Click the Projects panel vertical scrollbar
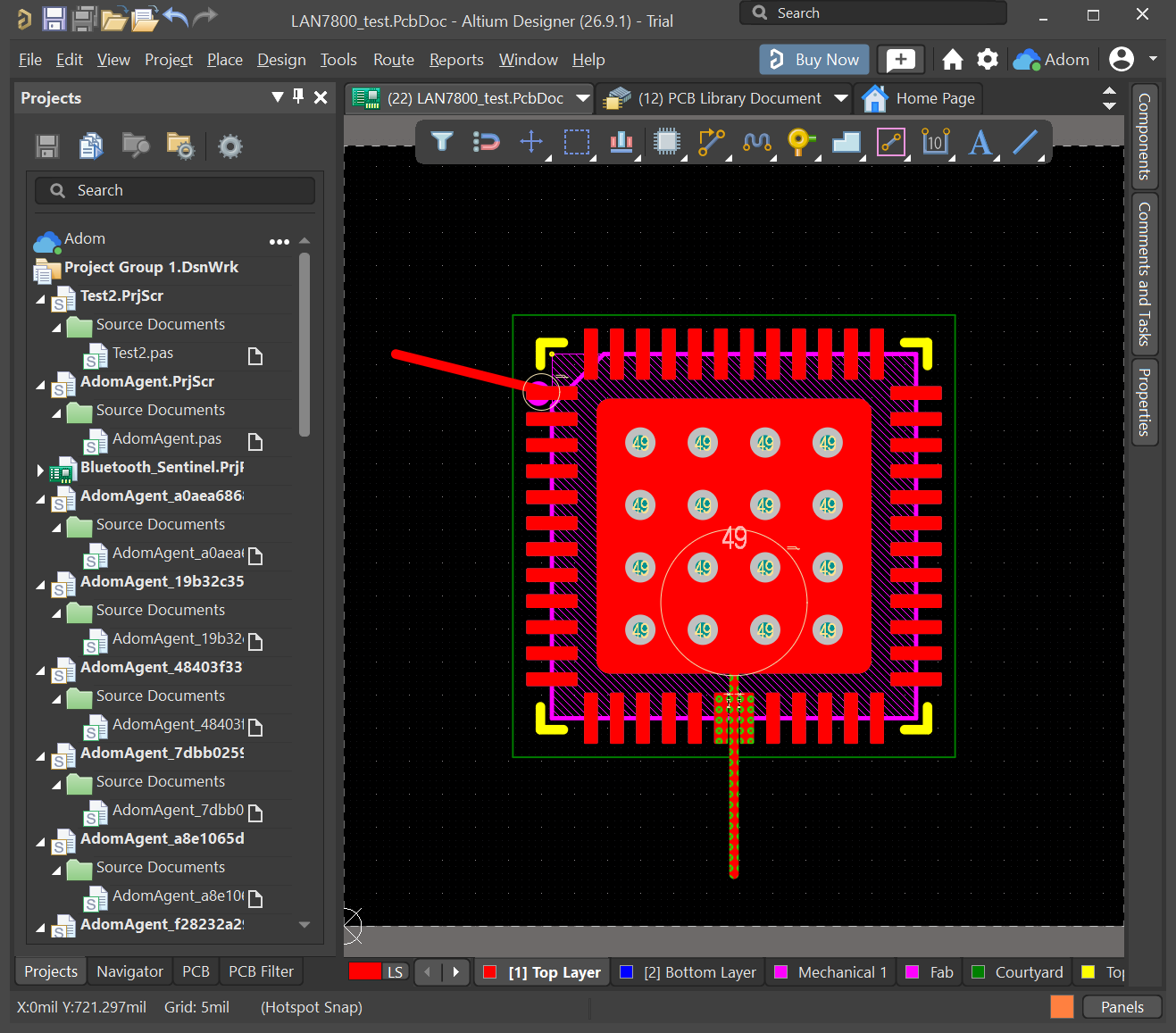 (x=304, y=346)
